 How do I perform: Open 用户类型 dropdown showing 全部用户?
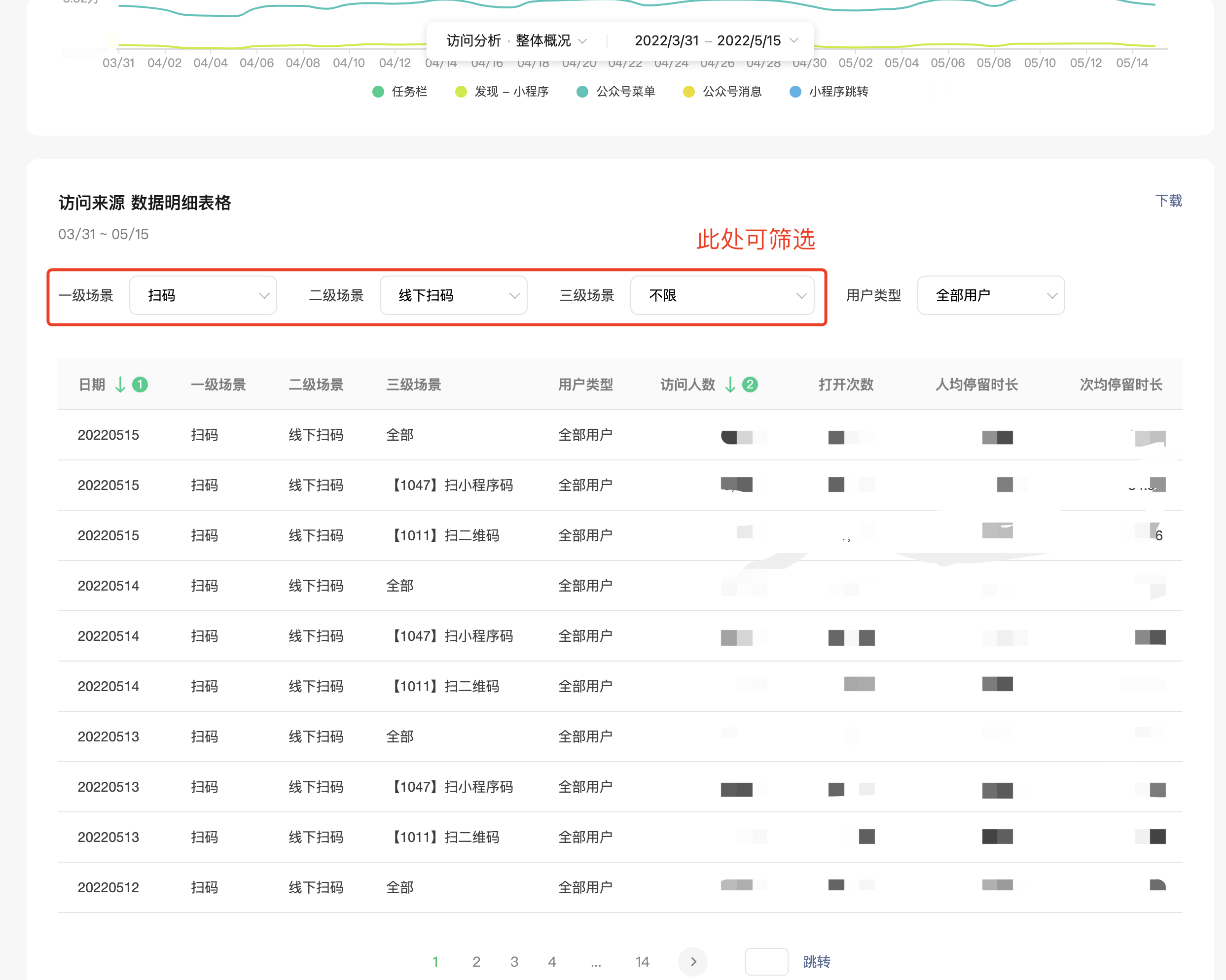click(x=991, y=296)
